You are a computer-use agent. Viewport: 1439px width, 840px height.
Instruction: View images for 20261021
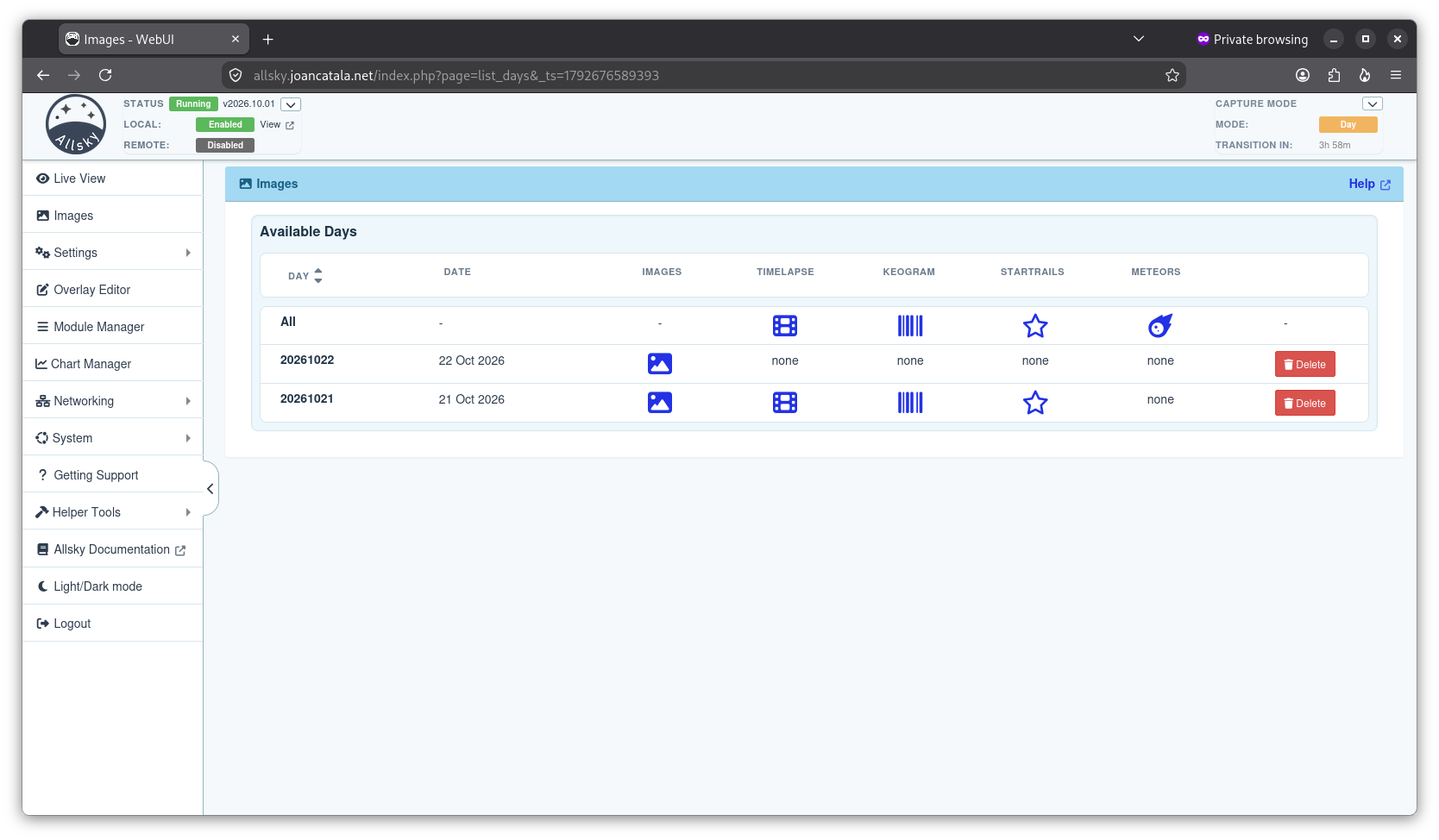pyautogui.click(x=659, y=403)
